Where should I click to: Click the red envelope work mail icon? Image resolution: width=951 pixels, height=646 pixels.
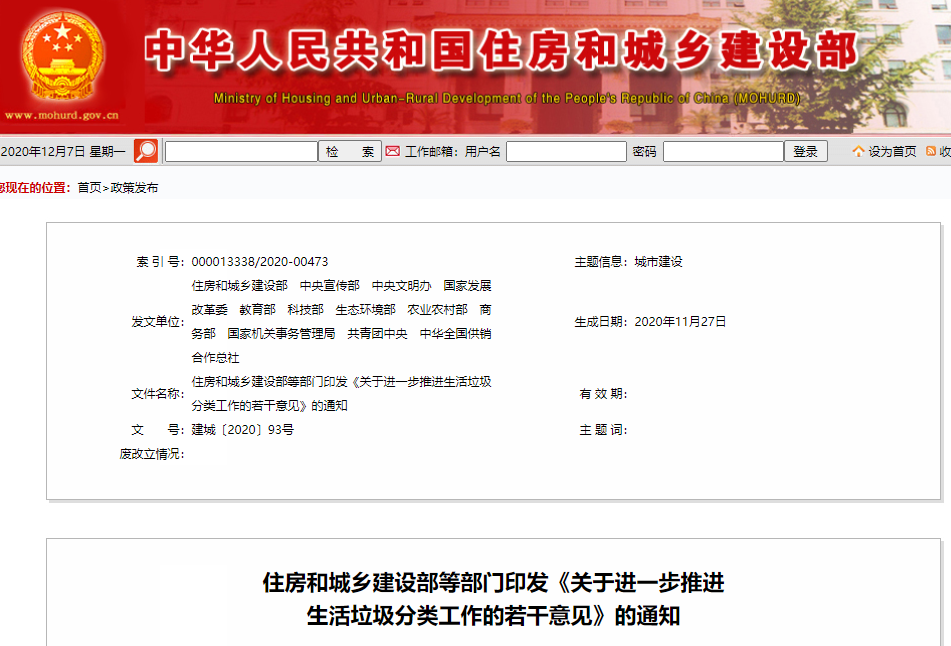coord(393,152)
